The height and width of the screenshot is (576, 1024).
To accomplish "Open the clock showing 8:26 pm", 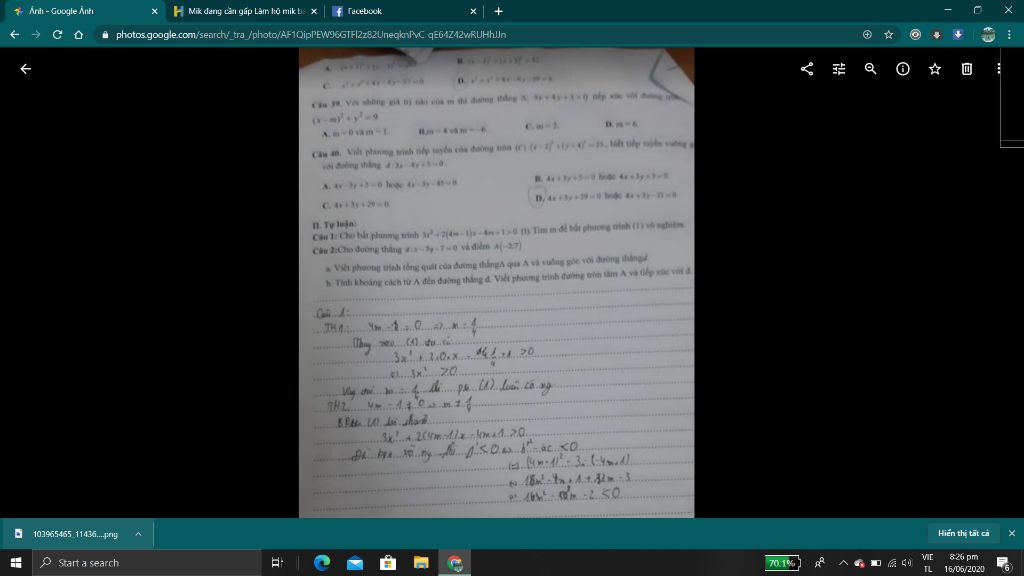I will (964, 562).
